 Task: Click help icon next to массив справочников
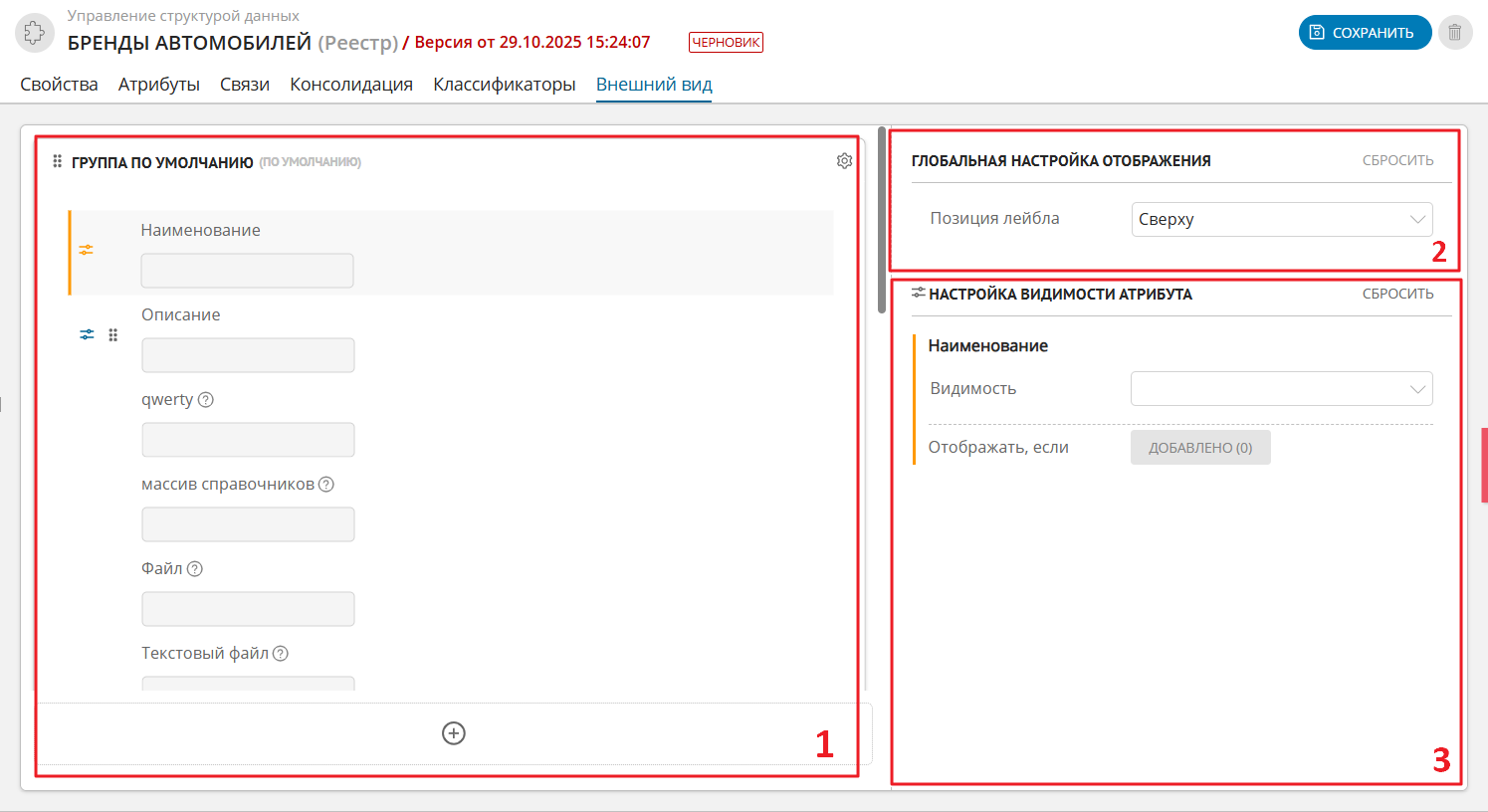point(326,485)
